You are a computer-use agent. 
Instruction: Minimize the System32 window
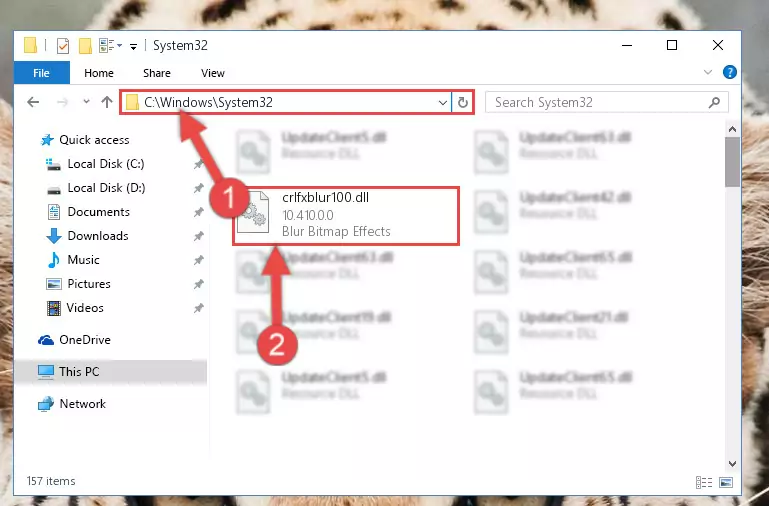tap(627, 46)
